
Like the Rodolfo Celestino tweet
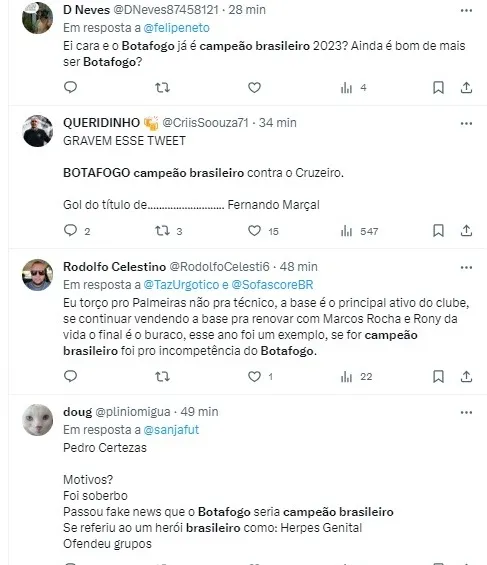tap(254, 377)
